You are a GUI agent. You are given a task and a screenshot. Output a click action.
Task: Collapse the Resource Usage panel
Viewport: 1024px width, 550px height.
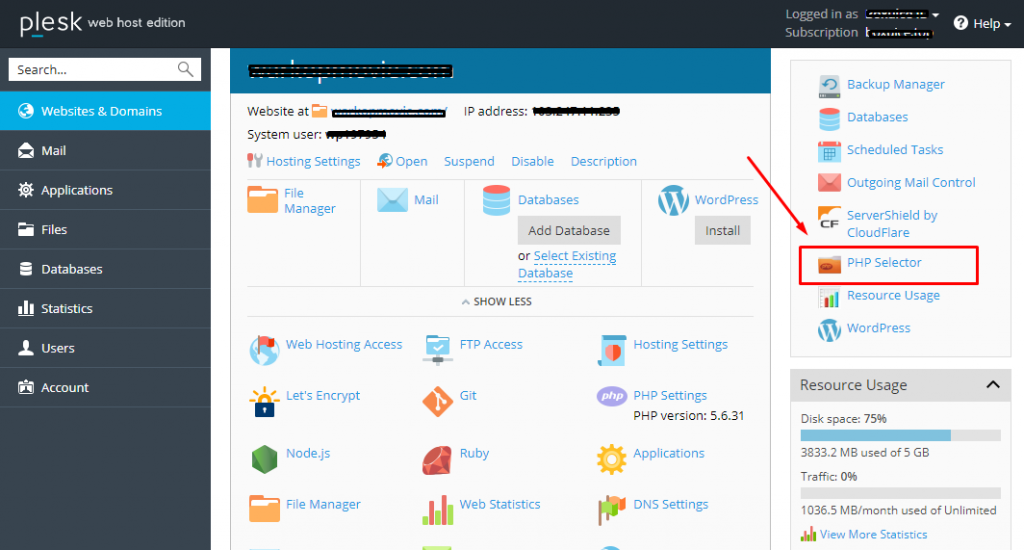coord(993,385)
